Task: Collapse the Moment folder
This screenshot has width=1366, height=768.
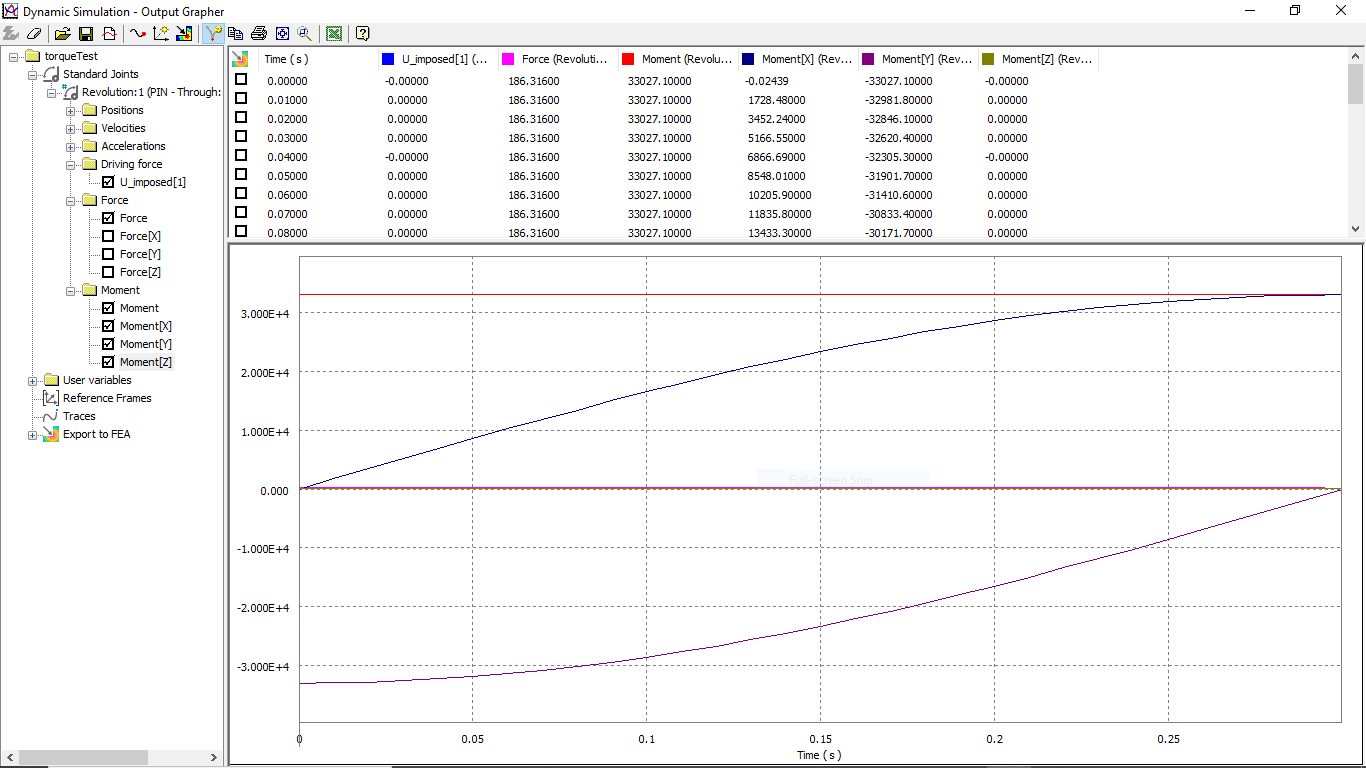Action: (69, 289)
